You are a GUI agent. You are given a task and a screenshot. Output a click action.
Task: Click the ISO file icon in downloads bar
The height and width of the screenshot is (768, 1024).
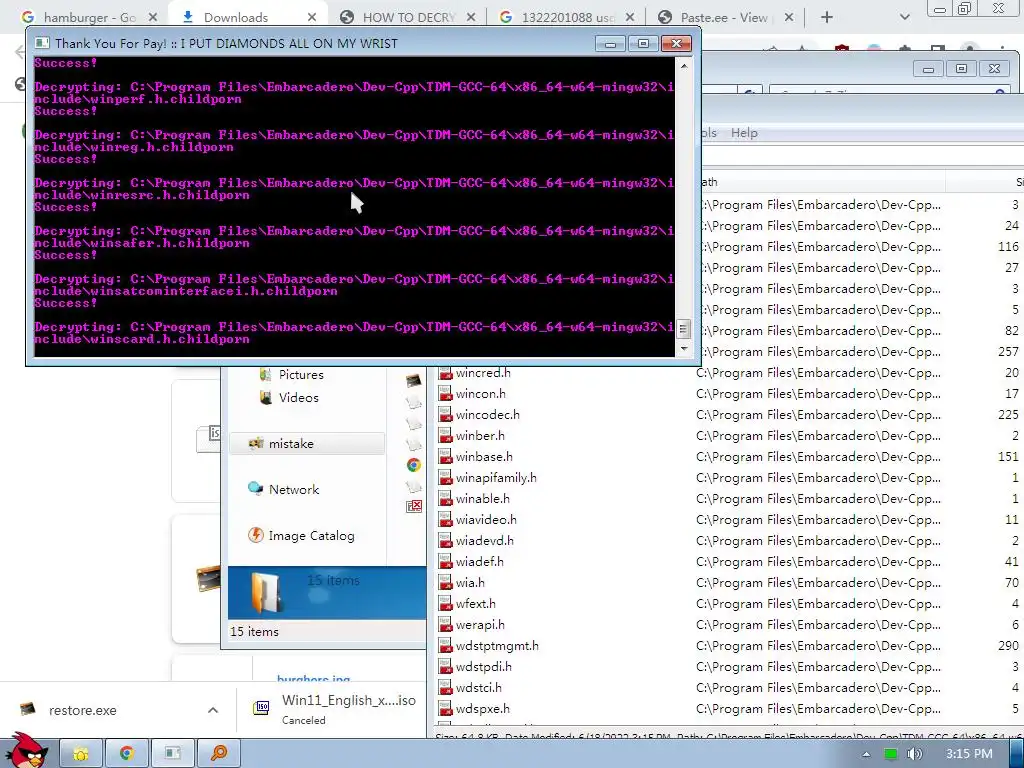coord(261,708)
